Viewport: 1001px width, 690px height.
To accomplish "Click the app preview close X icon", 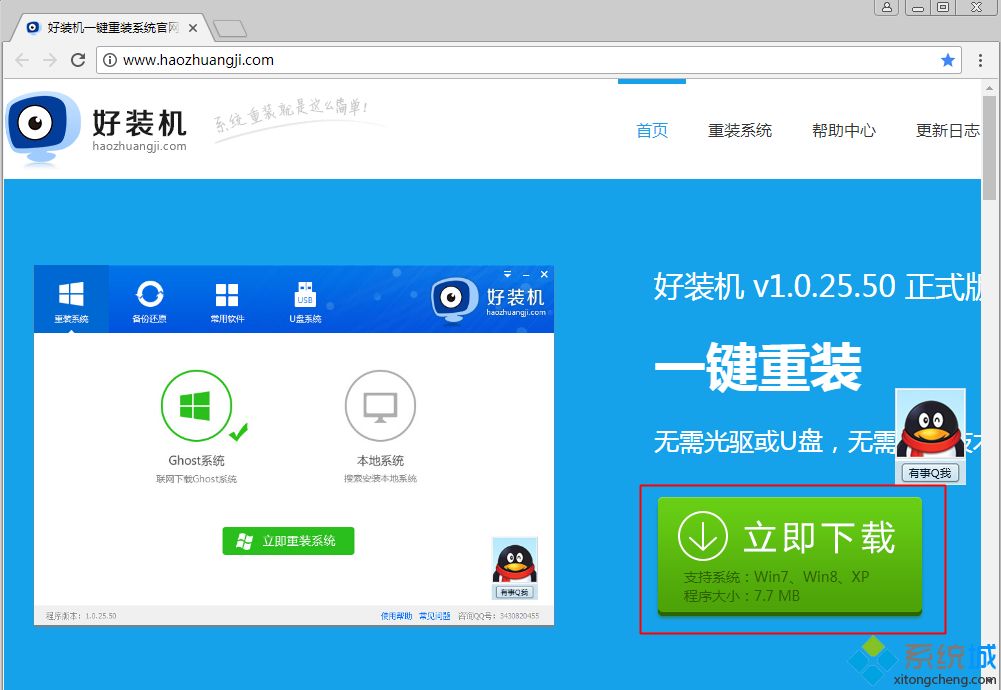I will (544, 274).
